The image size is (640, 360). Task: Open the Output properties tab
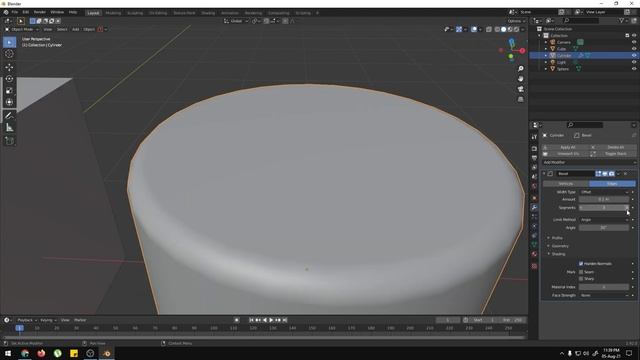click(534, 158)
